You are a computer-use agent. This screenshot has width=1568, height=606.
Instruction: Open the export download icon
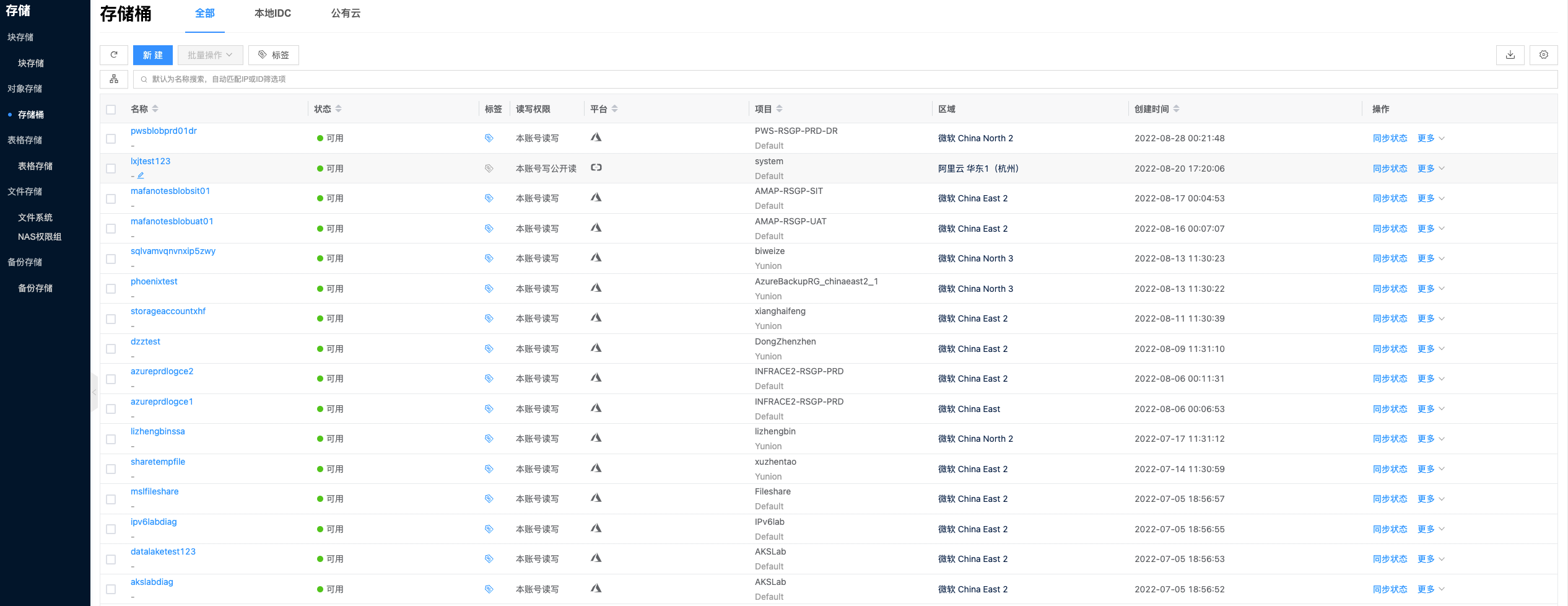pos(1510,55)
